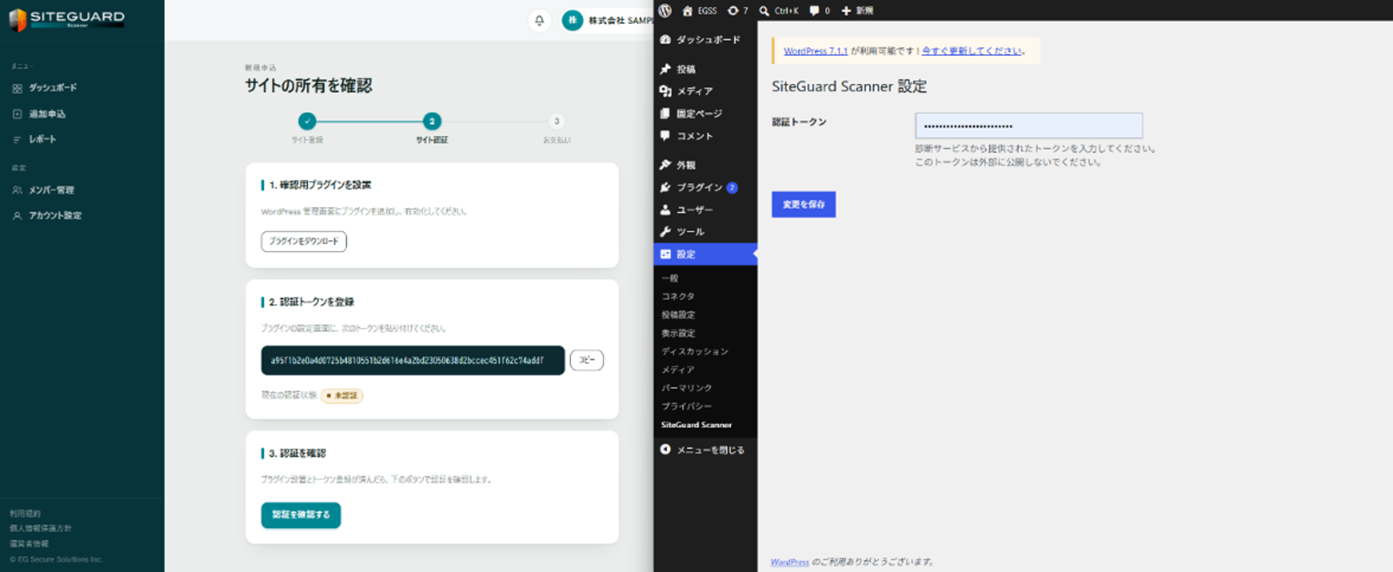Click the WordPress logo in admin bar
The width and height of the screenshot is (1393, 572).
pyautogui.click(x=665, y=10)
